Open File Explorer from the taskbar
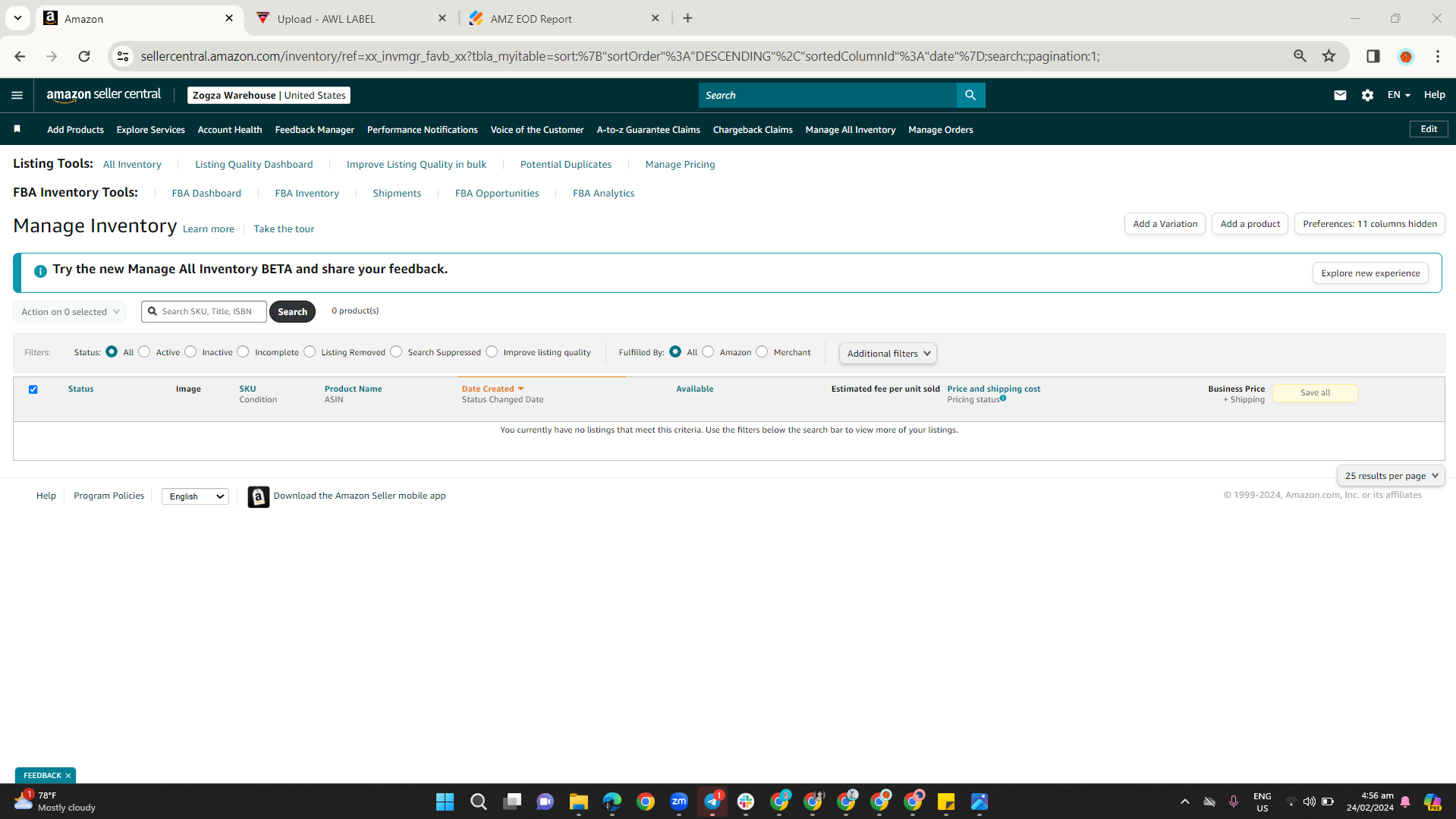The width and height of the screenshot is (1456, 819). (579, 802)
